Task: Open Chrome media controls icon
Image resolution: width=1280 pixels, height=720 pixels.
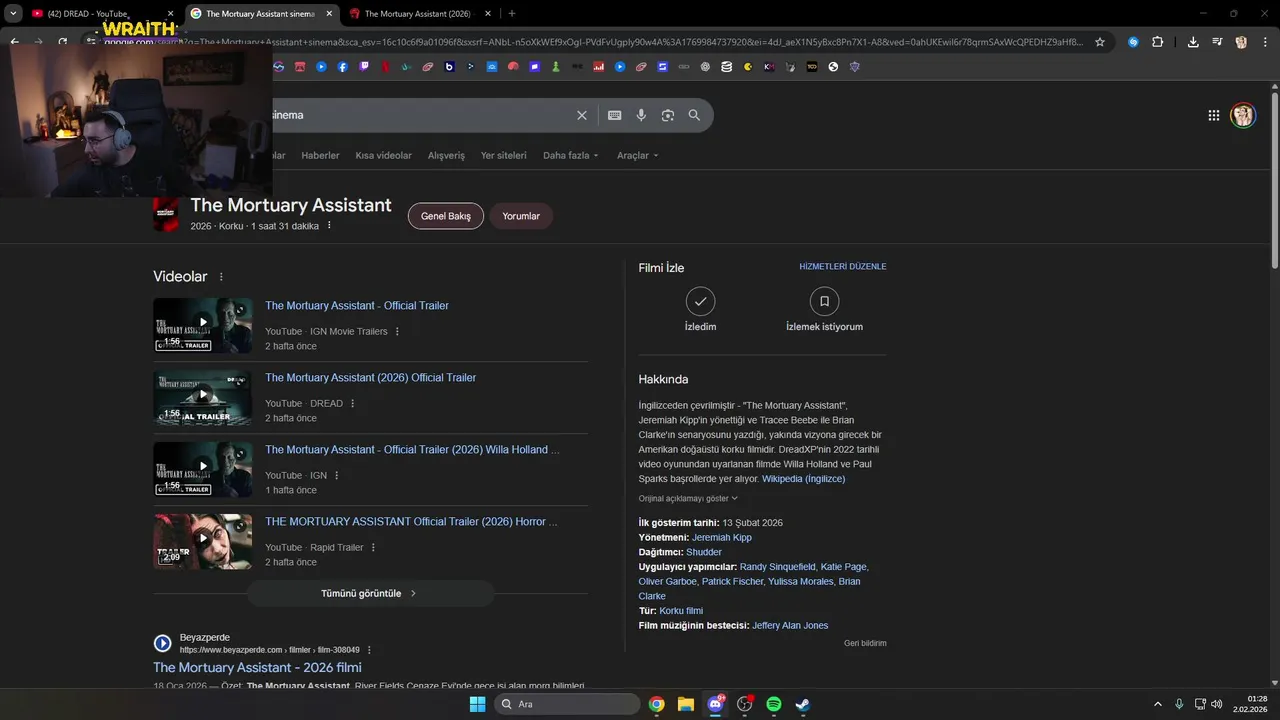Action: tap(1217, 42)
